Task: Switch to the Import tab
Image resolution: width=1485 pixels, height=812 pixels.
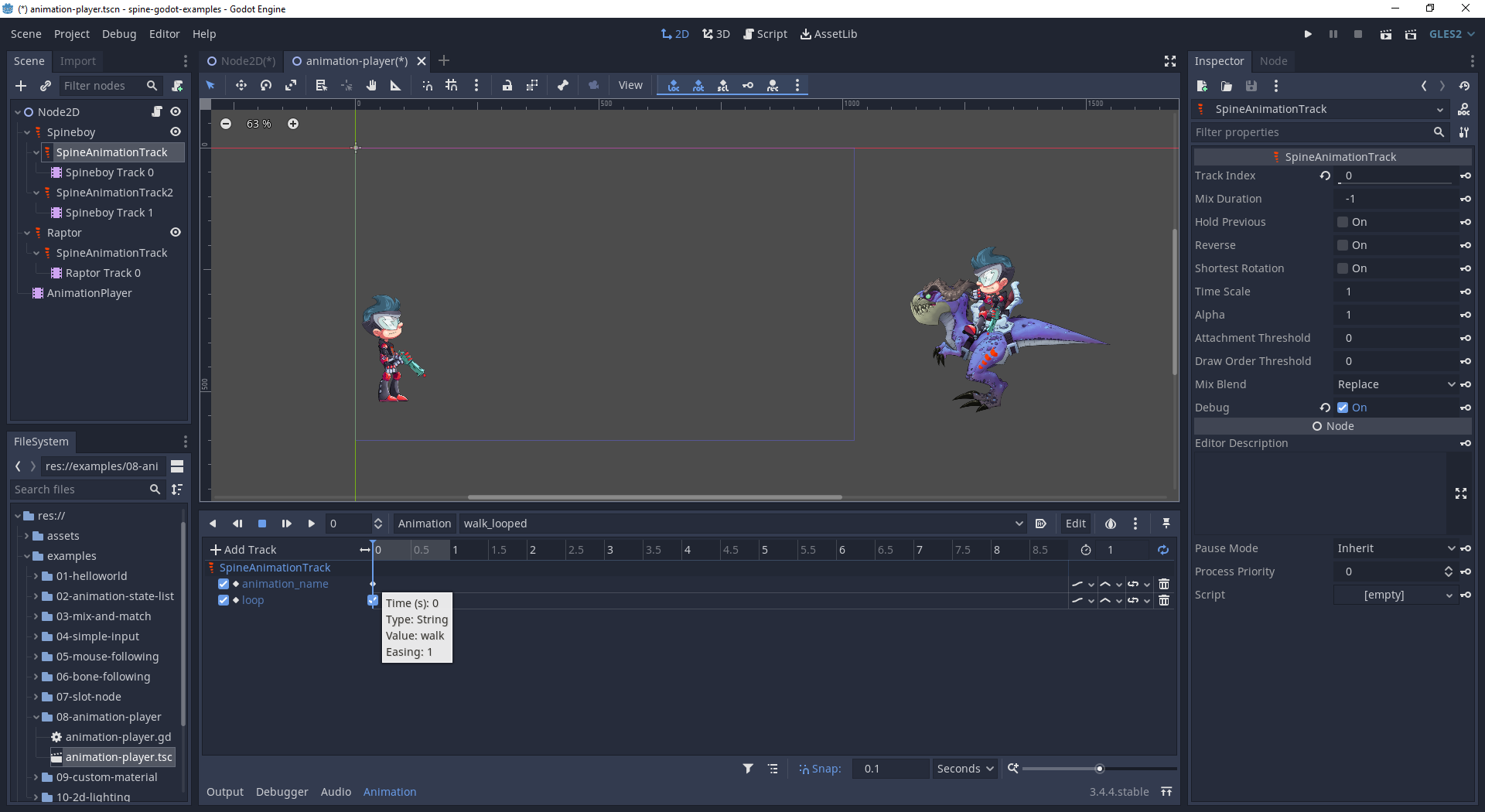Action: [77, 61]
